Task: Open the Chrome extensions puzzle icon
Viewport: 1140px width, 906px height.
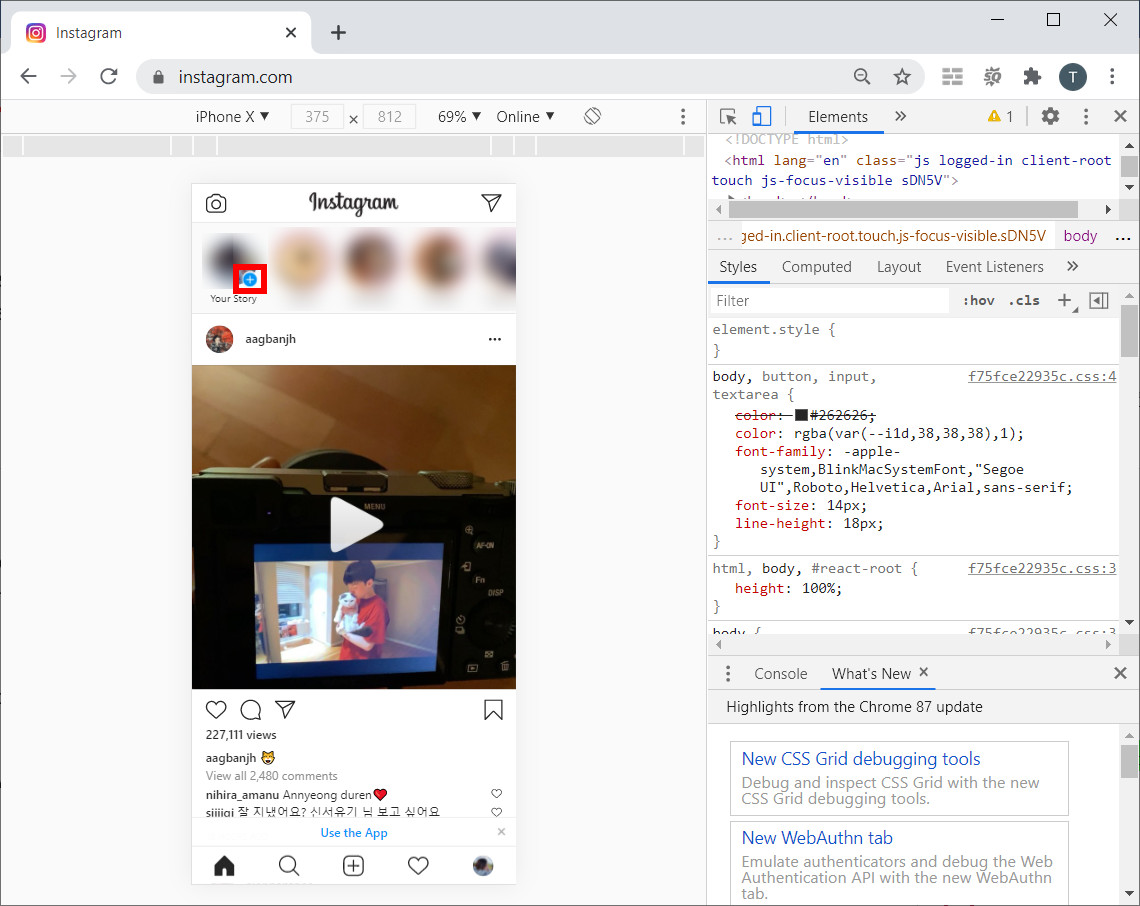Action: [1032, 76]
